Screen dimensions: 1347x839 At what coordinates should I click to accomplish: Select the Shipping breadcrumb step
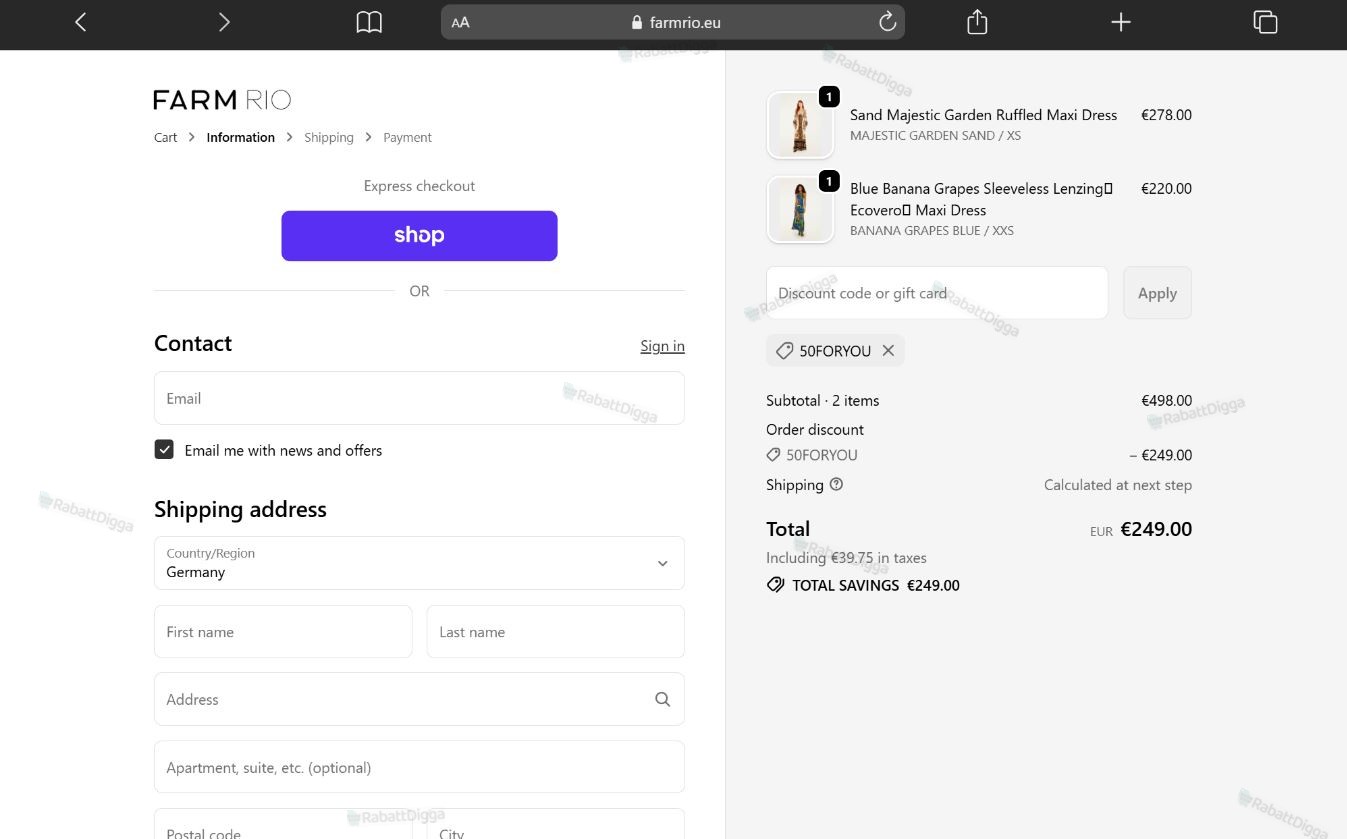tap(329, 137)
